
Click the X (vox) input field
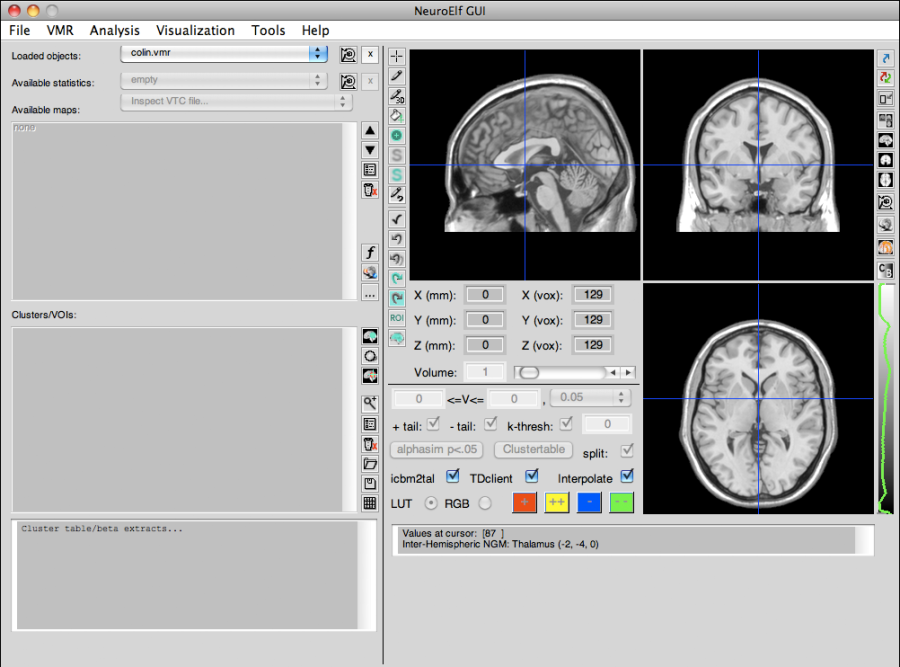click(x=592, y=294)
